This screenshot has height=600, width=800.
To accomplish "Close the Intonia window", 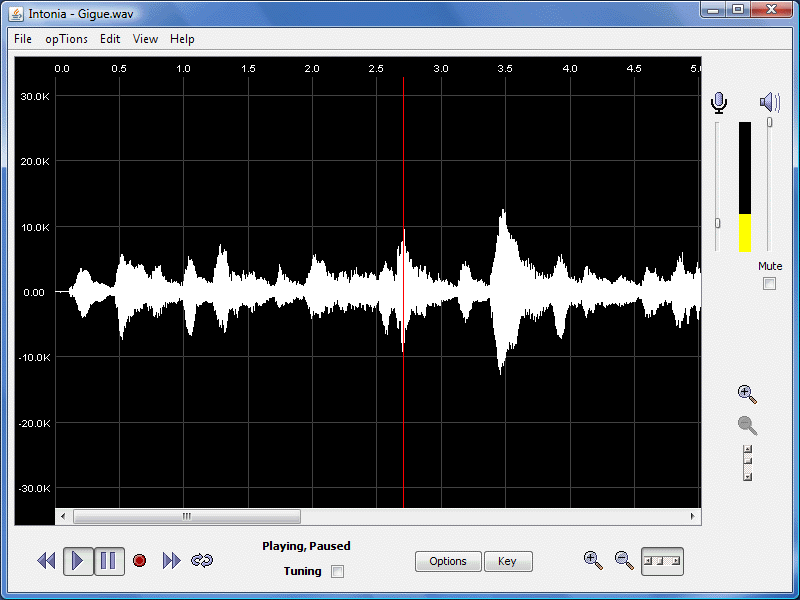I will 772,10.
